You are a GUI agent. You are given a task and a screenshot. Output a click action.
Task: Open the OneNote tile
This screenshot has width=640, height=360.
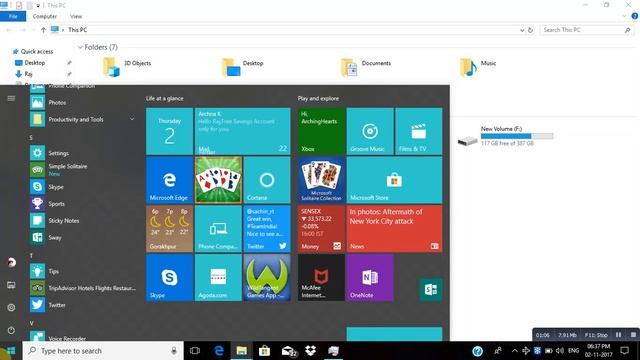point(370,278)
